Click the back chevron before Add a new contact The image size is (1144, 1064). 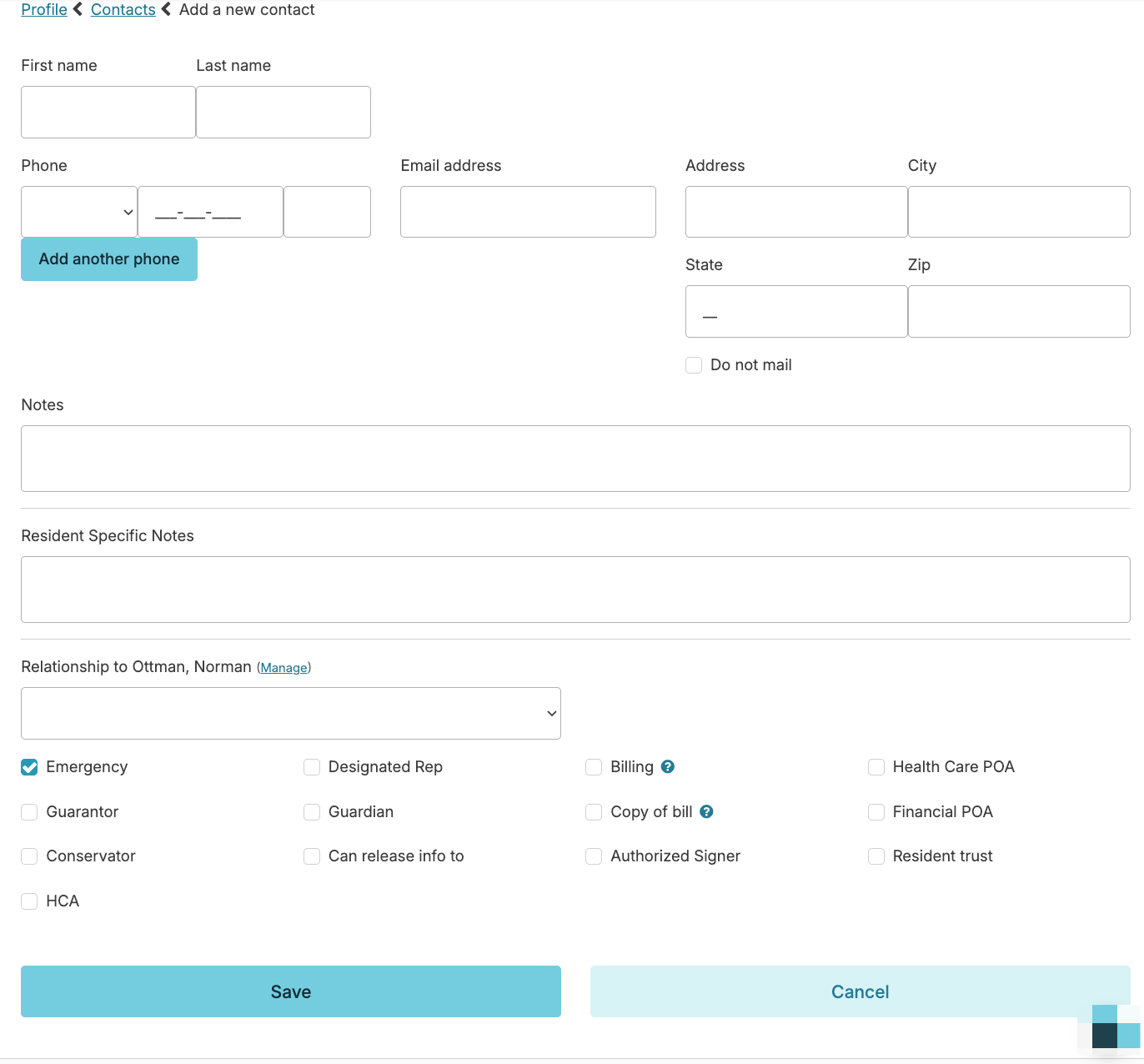point(166,9)
